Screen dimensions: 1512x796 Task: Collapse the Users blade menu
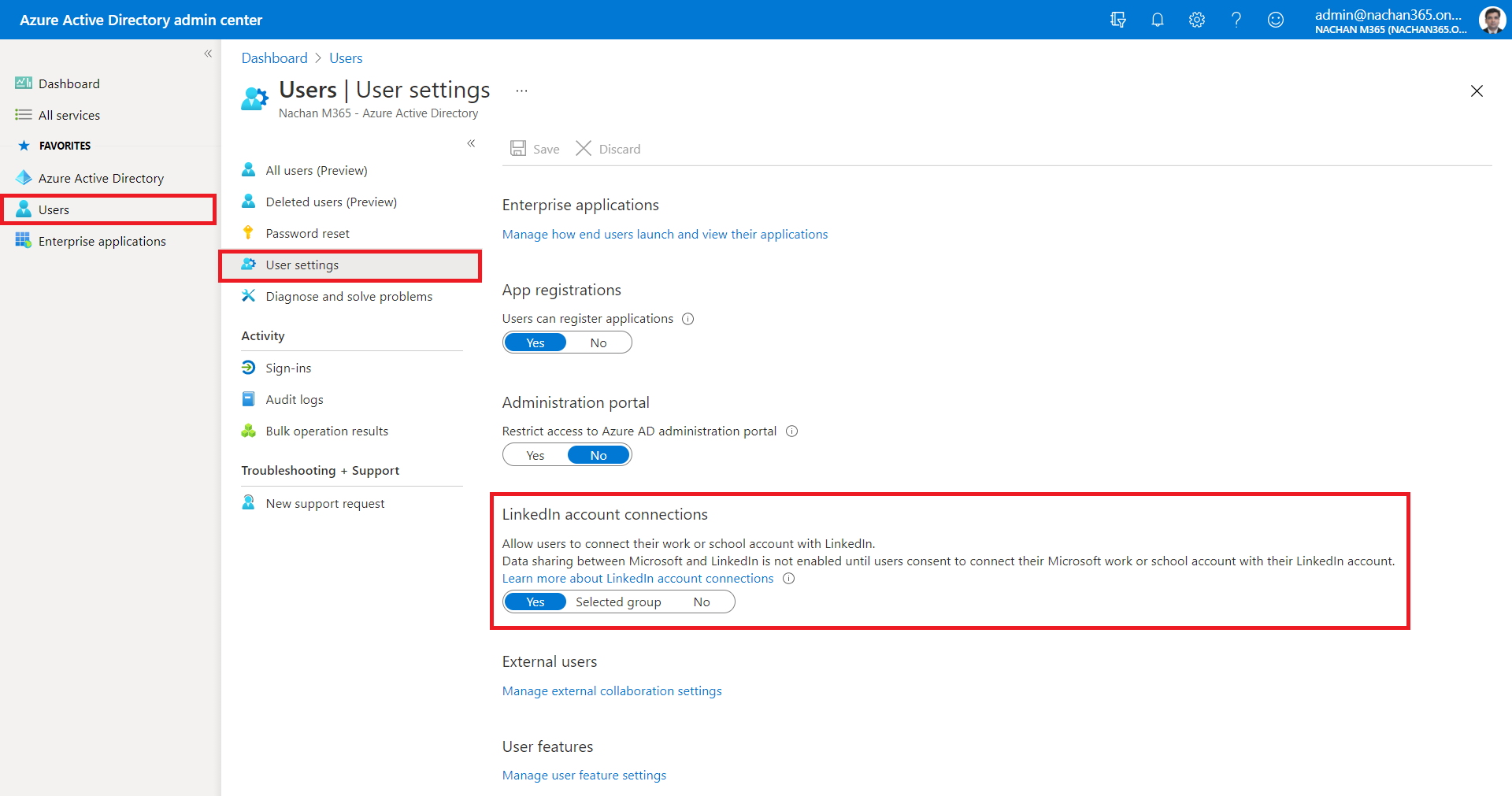coord(471,143)
